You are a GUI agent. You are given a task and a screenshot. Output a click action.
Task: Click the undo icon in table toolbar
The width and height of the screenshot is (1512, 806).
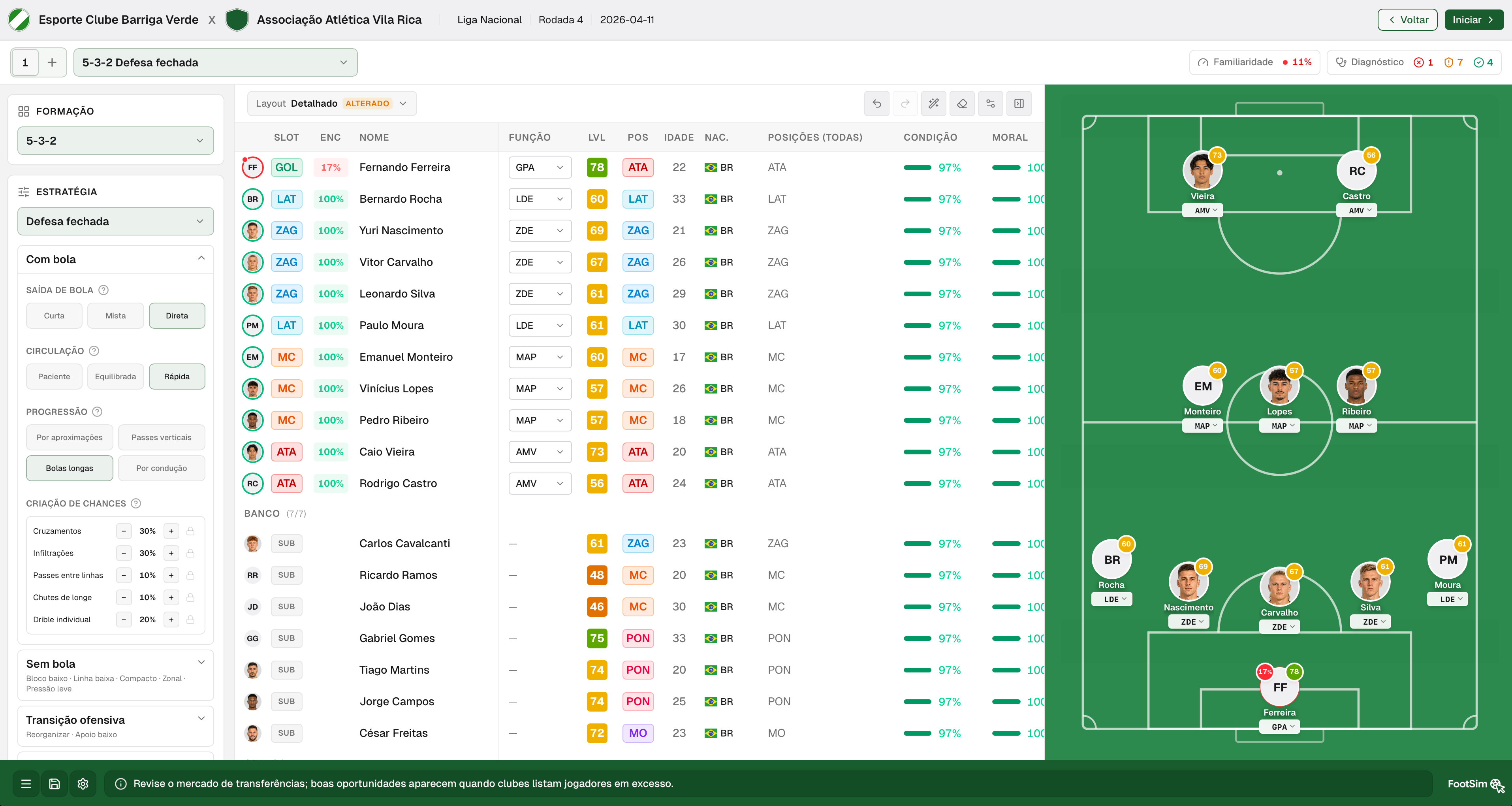tap(876, 104)
